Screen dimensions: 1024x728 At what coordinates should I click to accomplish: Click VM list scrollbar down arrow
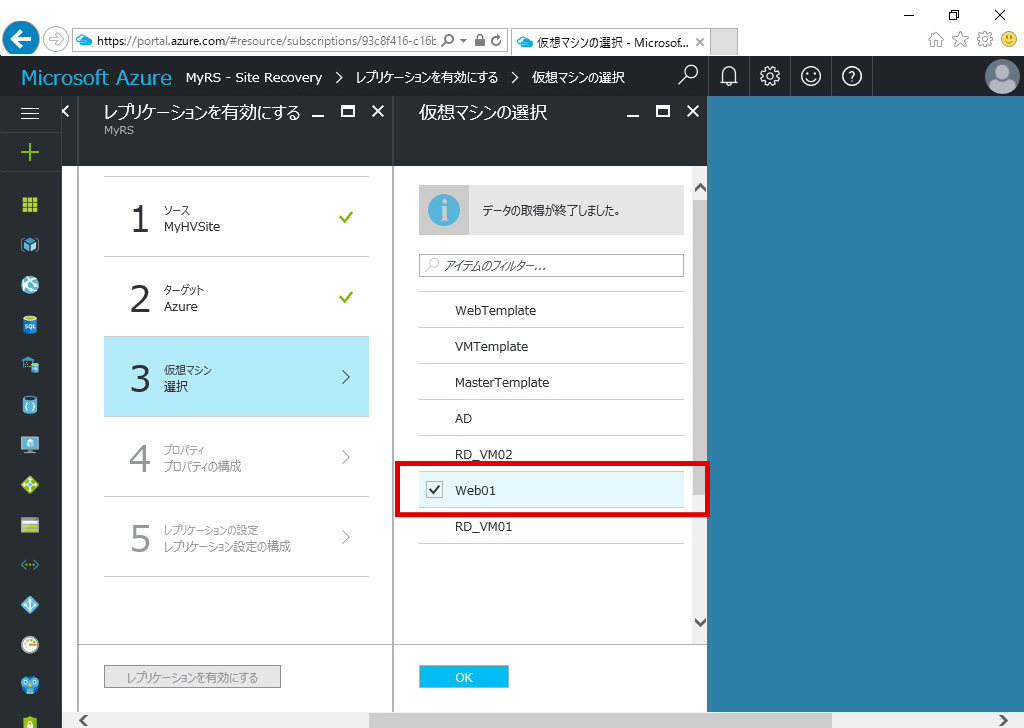click(x=700, y=622)
